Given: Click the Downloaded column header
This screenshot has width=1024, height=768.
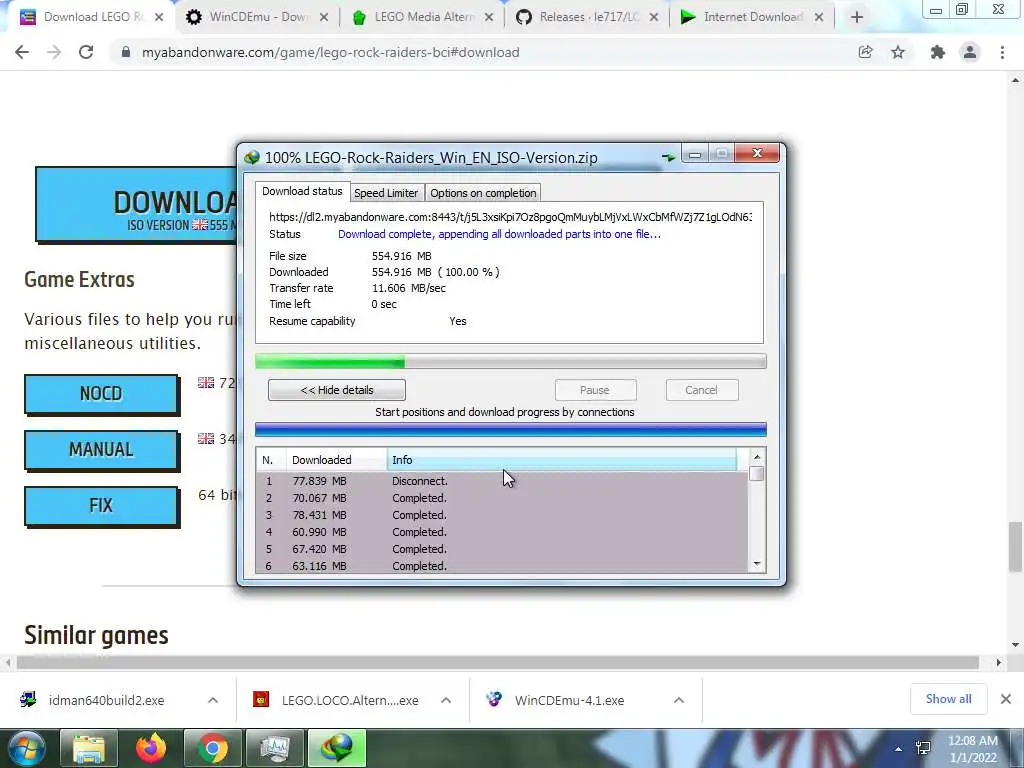Looking at the screenshot, I should point(336,460).
